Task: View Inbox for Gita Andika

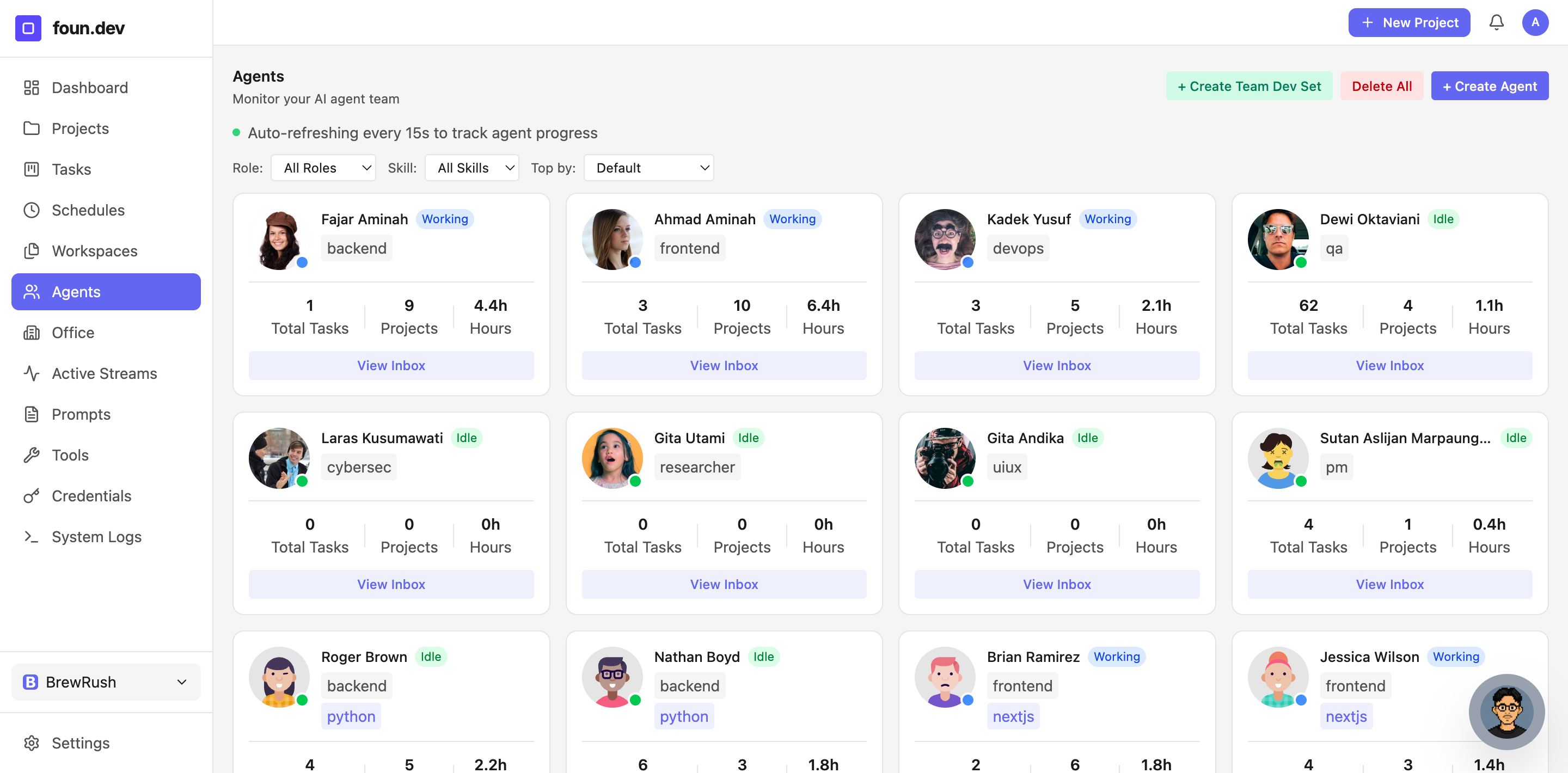Action: 1057,584
